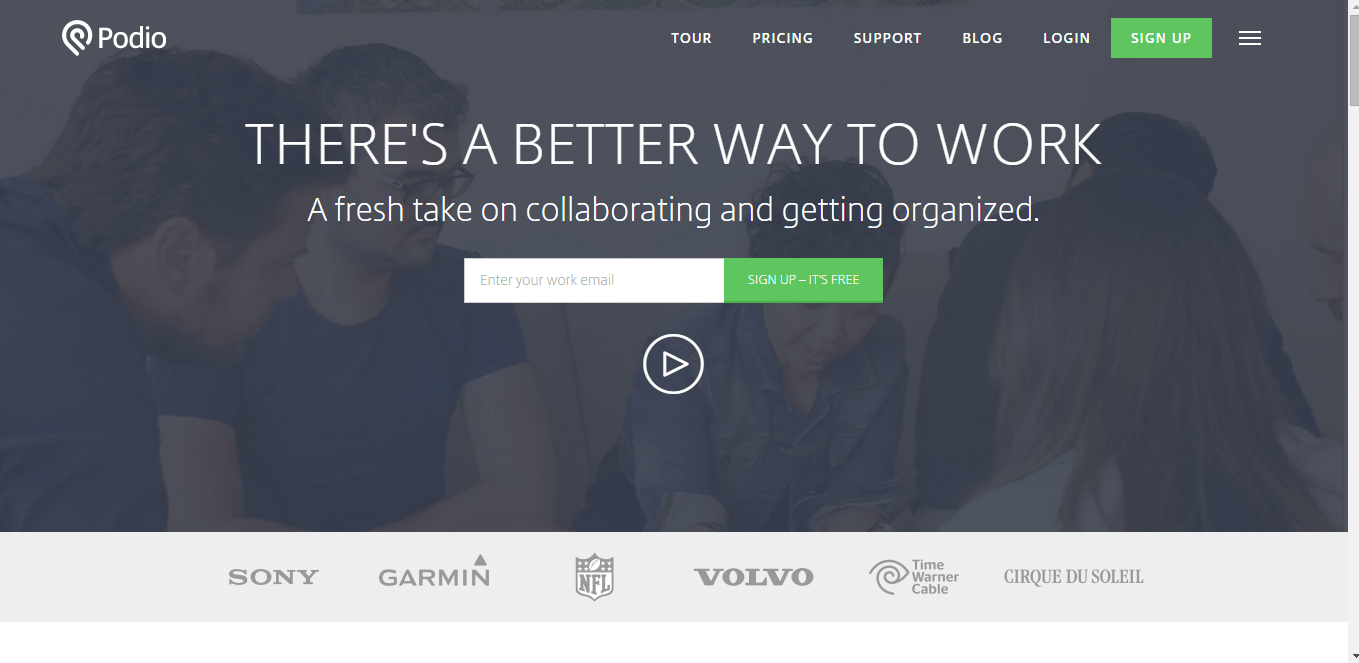This screenshot has height=663, width=1359.
Task: Focus the work email input field
Action: coord(594,280)
